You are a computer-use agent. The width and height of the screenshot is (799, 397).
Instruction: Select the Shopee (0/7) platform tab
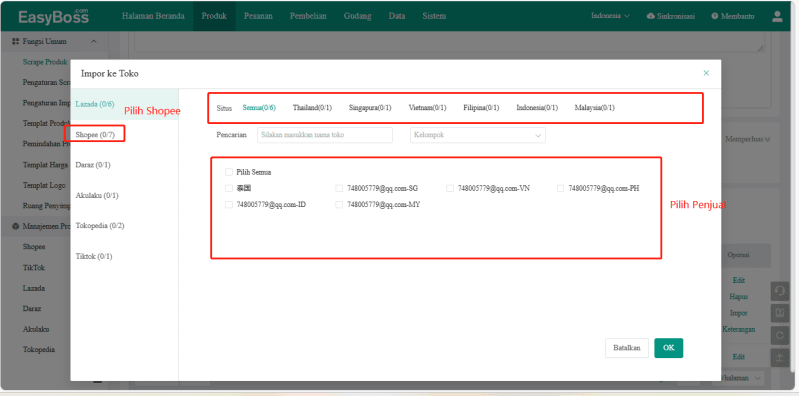[x=95, y=135]
